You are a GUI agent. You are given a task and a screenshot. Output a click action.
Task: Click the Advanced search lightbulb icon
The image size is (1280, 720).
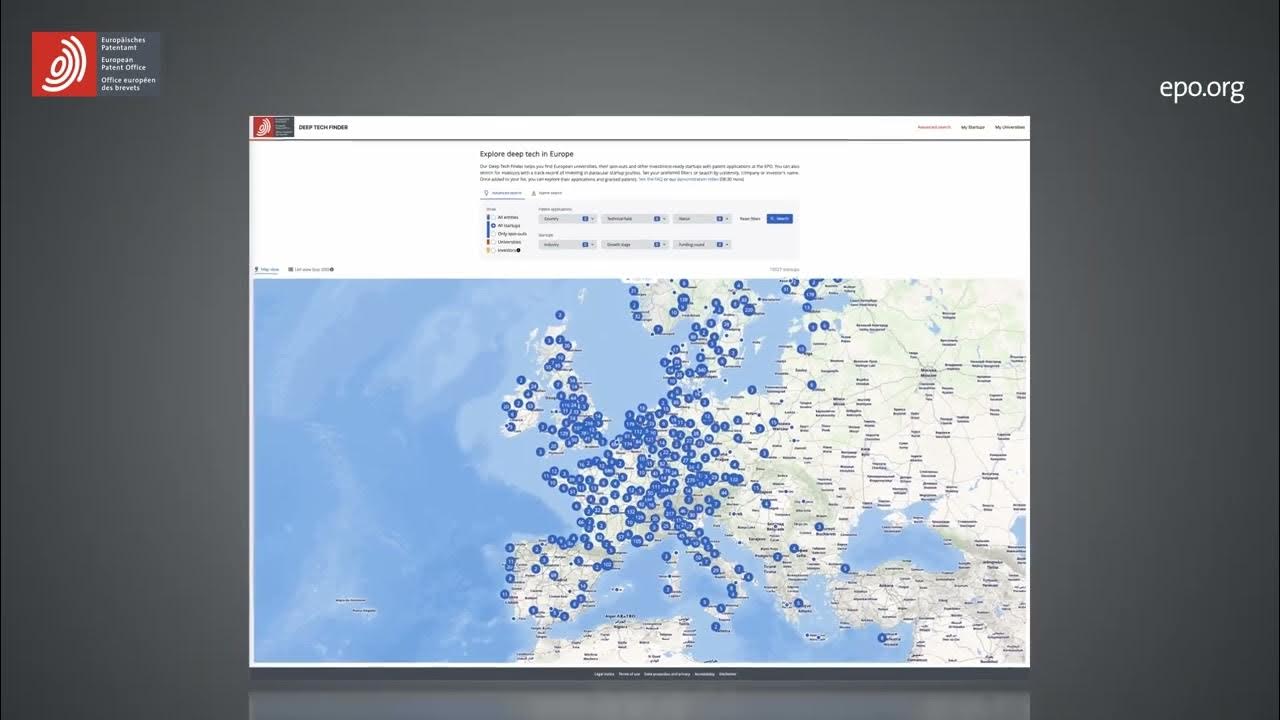(486, 193)
